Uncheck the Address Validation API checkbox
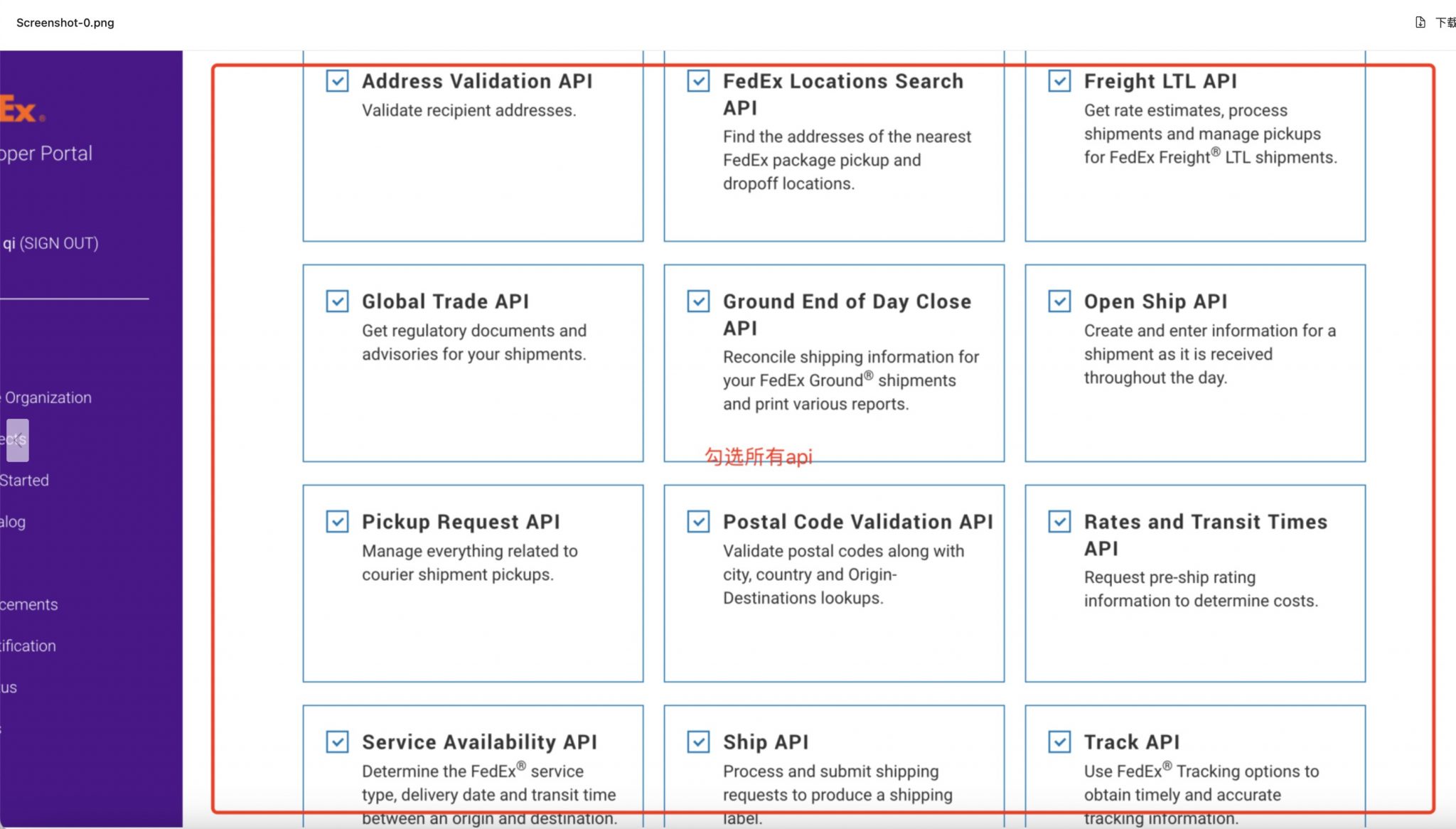 337,81
